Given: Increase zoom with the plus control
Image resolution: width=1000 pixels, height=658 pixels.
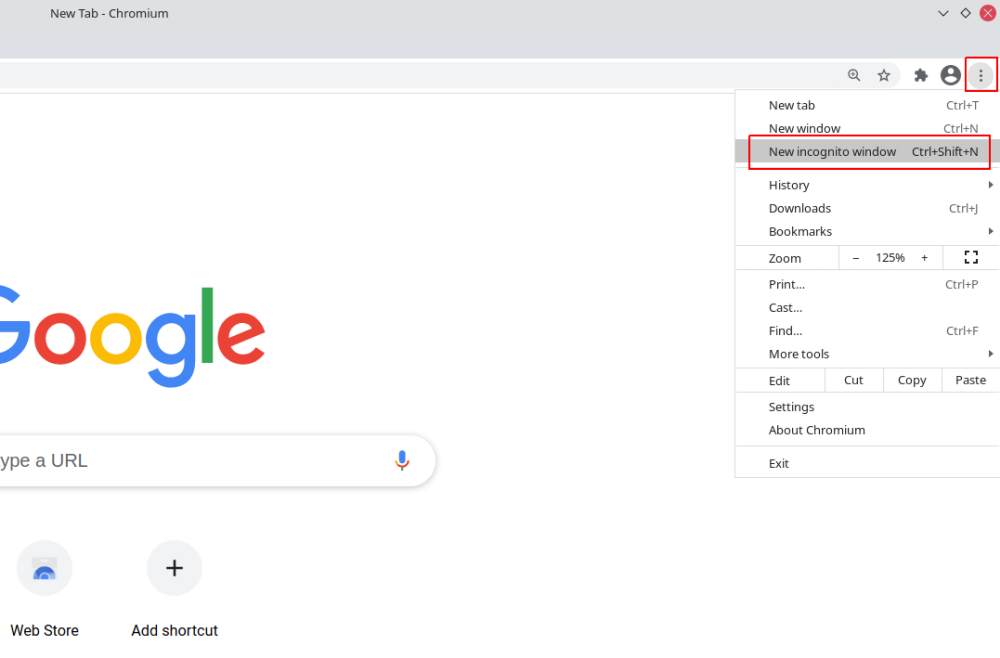Looking at the screenshot, I should coord(924,257).
